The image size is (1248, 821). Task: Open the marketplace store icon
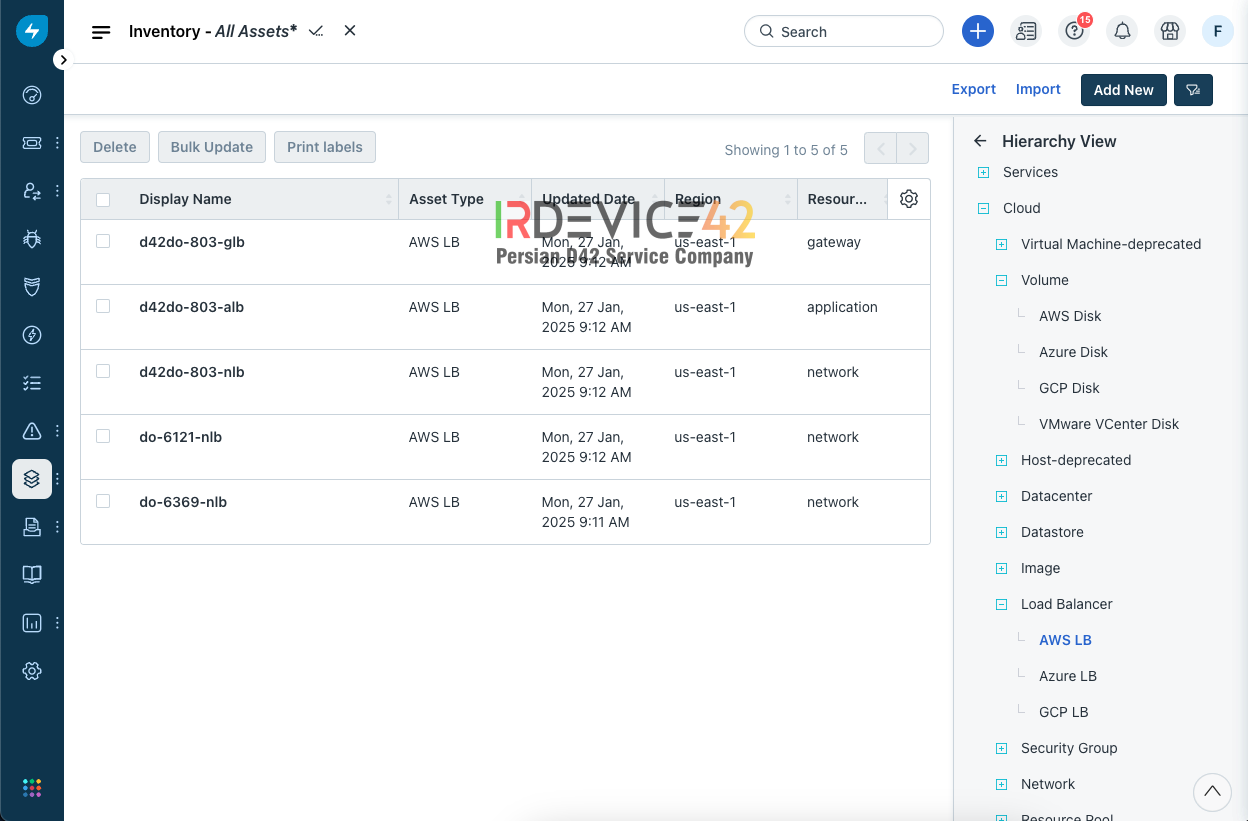[x=1170, y=31]
